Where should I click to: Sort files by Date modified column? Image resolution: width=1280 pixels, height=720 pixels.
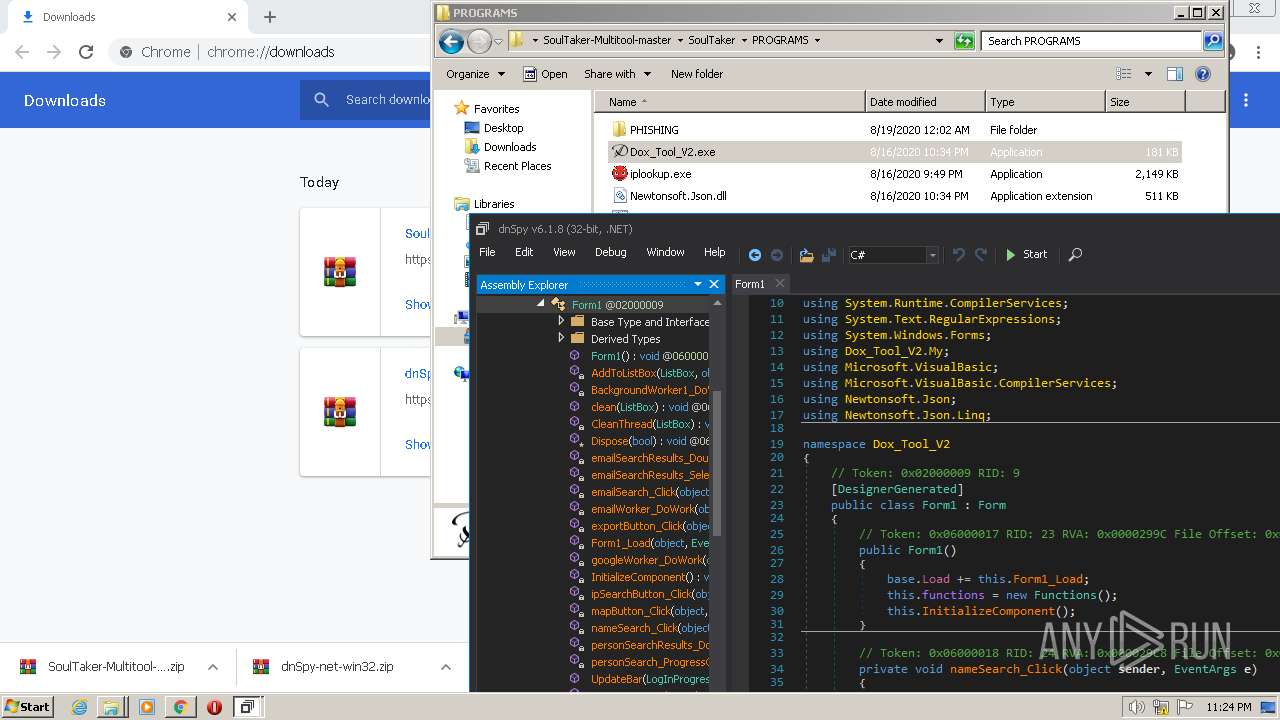pyautogui.click(x=925, y=102)
